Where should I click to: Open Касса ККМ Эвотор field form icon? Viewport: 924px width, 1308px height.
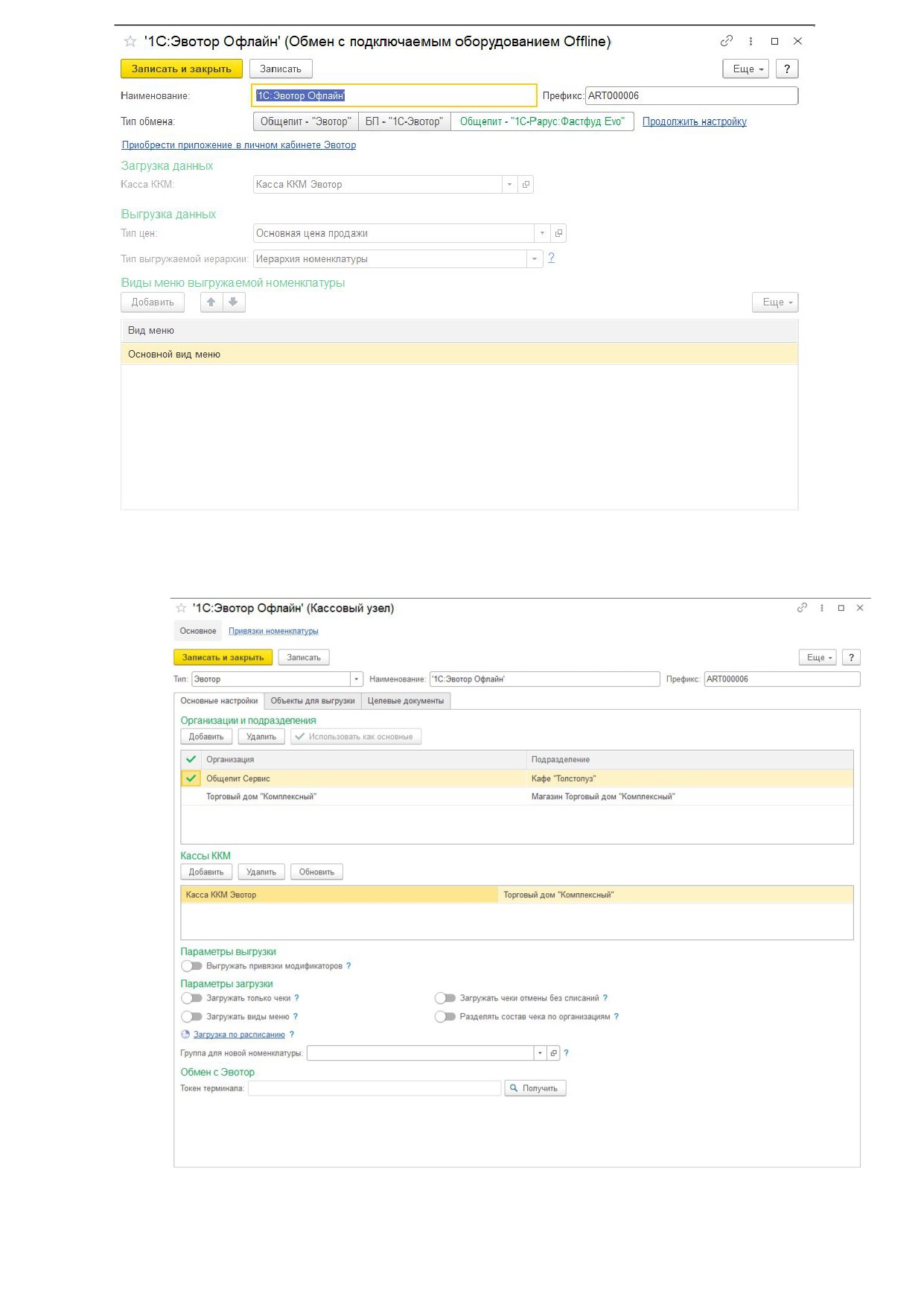point(526,185)
